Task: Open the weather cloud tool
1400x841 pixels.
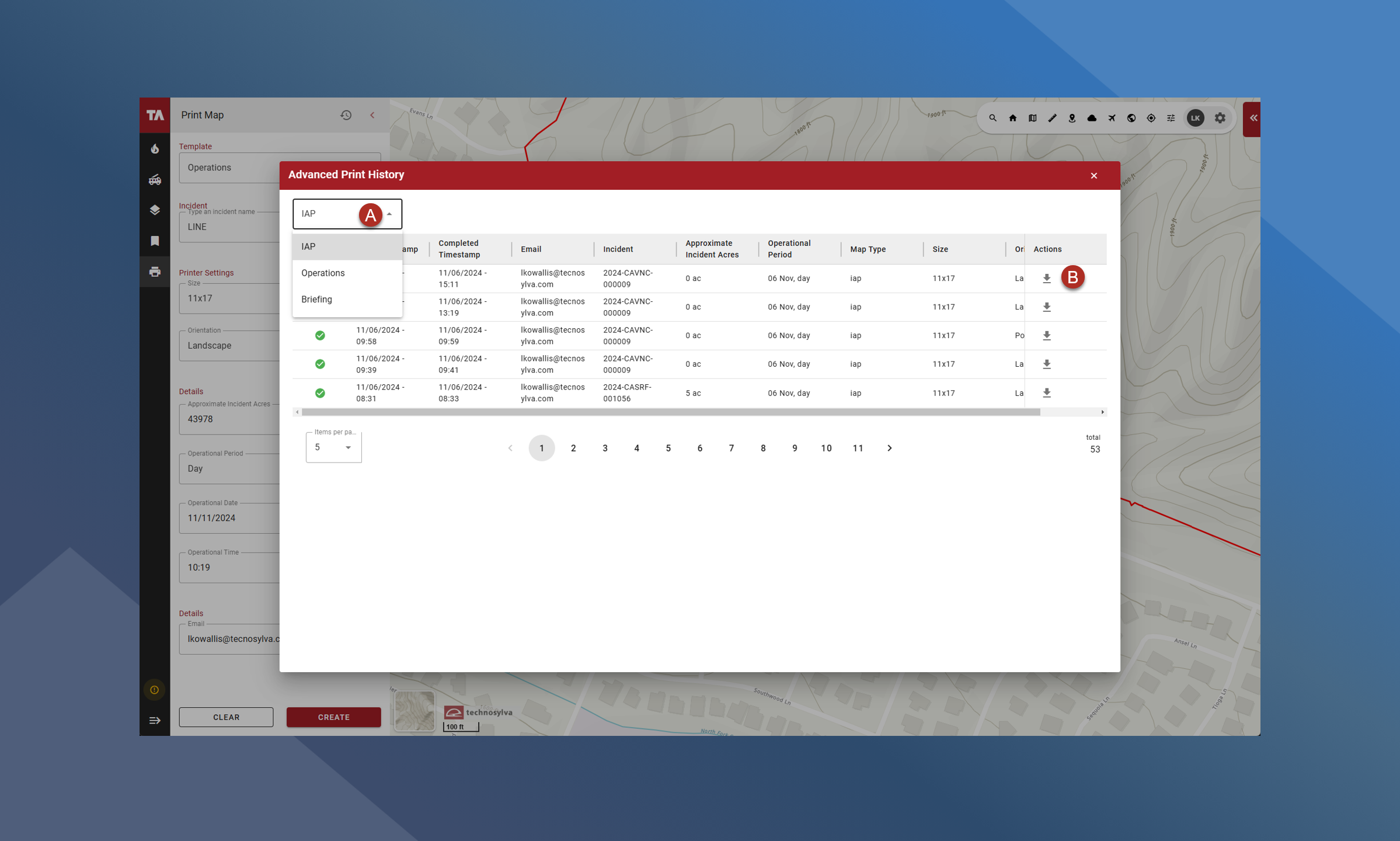Action: tap(1091, 118)
